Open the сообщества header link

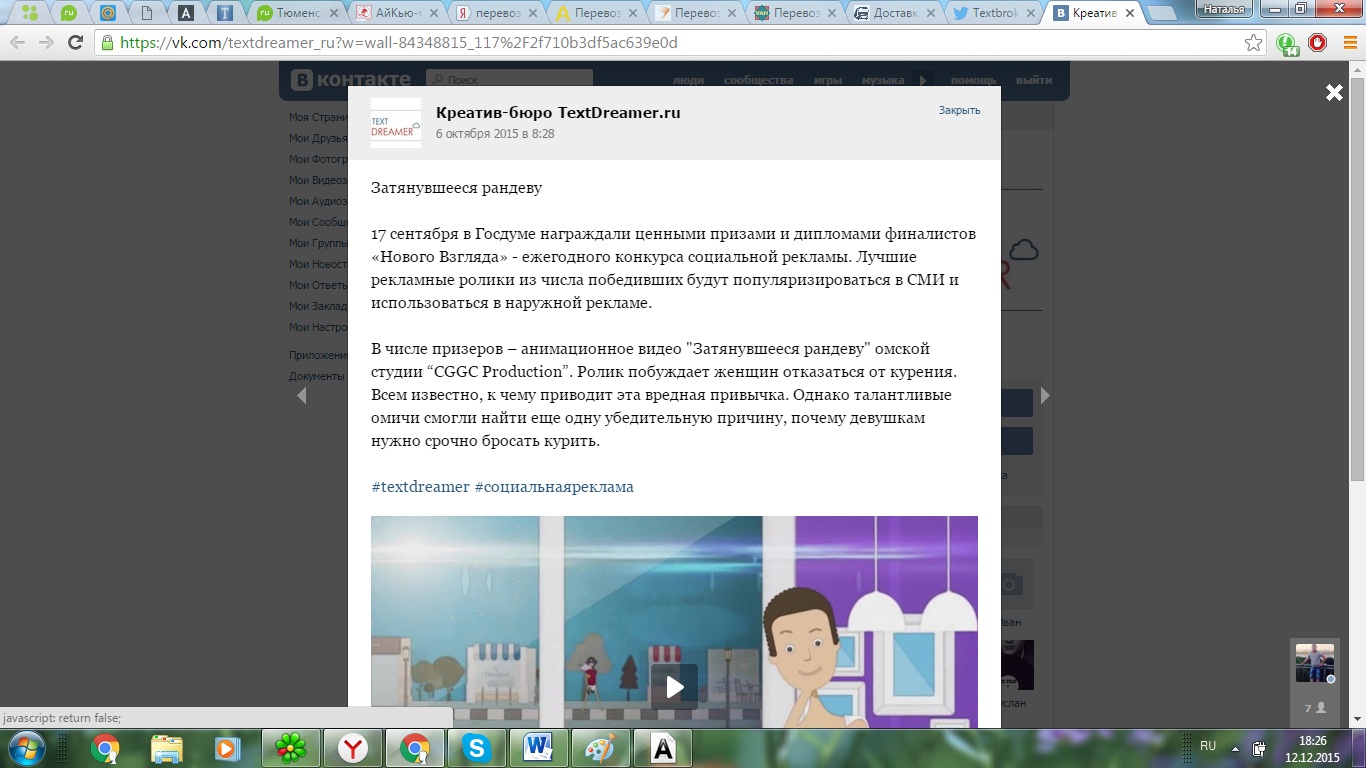coord(758,81)
